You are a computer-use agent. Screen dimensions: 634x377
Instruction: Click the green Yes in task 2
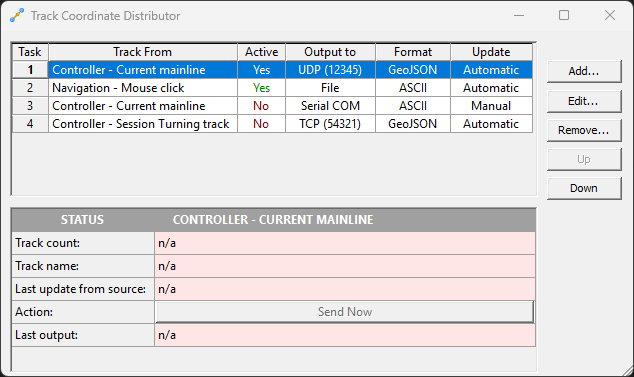coord(261,88)
